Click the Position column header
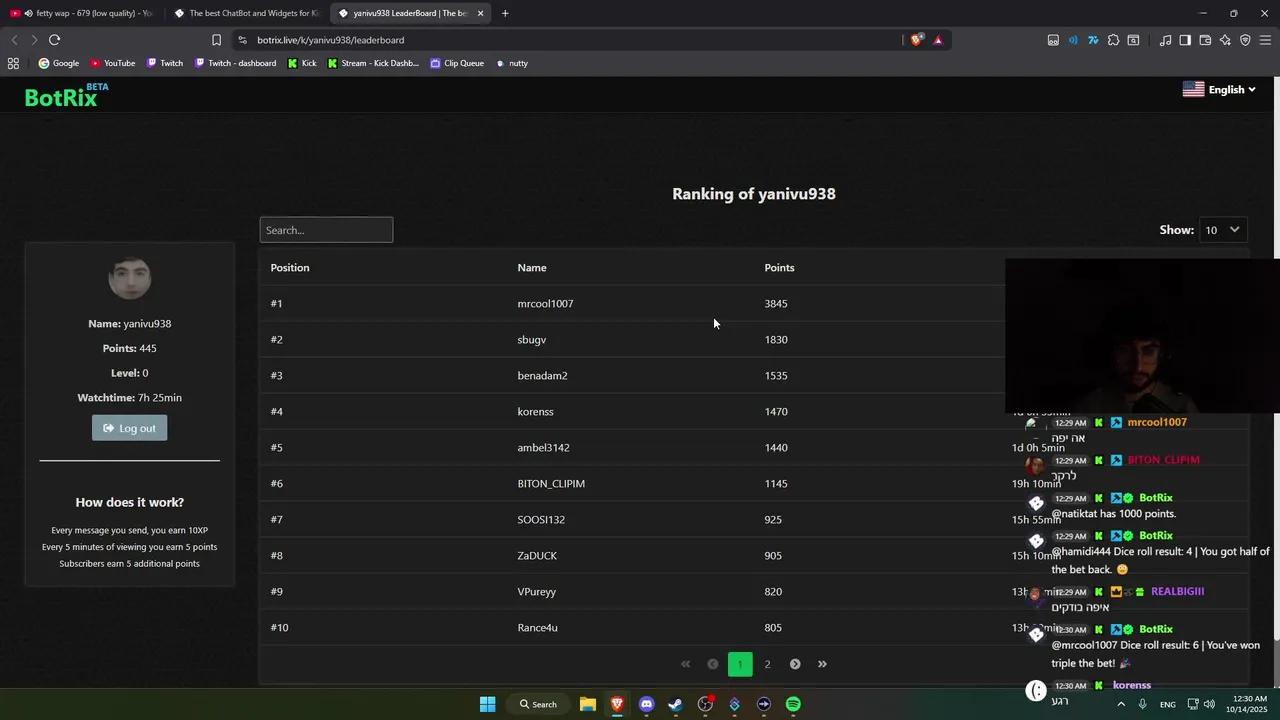 290,268
